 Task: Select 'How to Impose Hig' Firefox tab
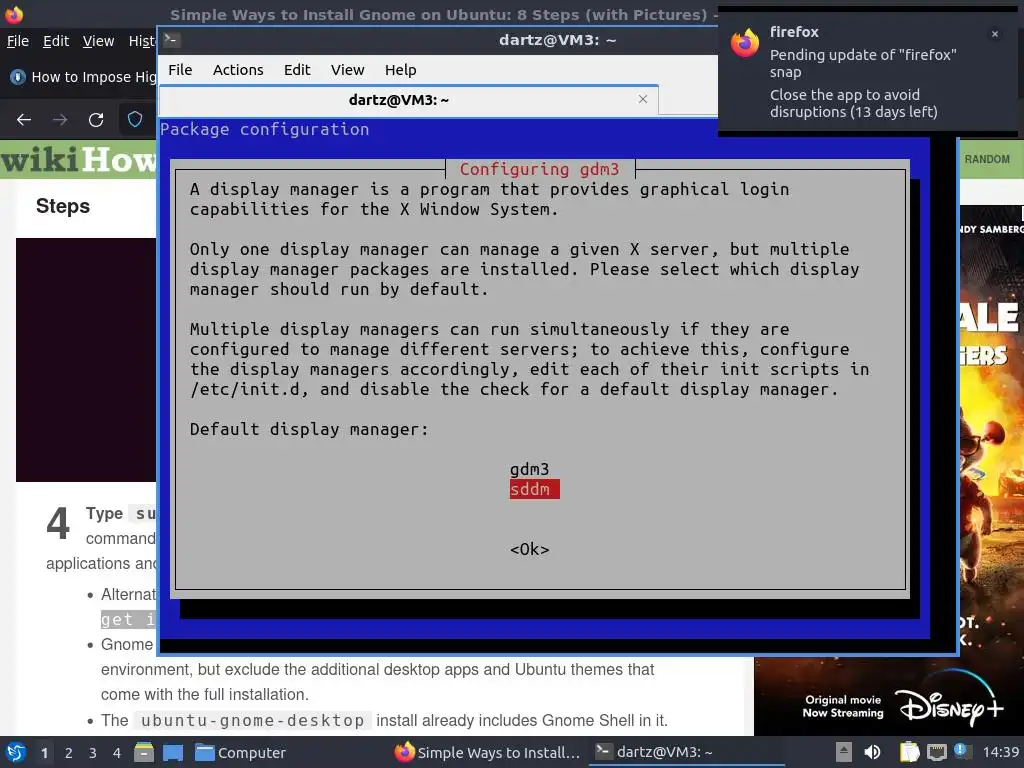click(82, 77)
